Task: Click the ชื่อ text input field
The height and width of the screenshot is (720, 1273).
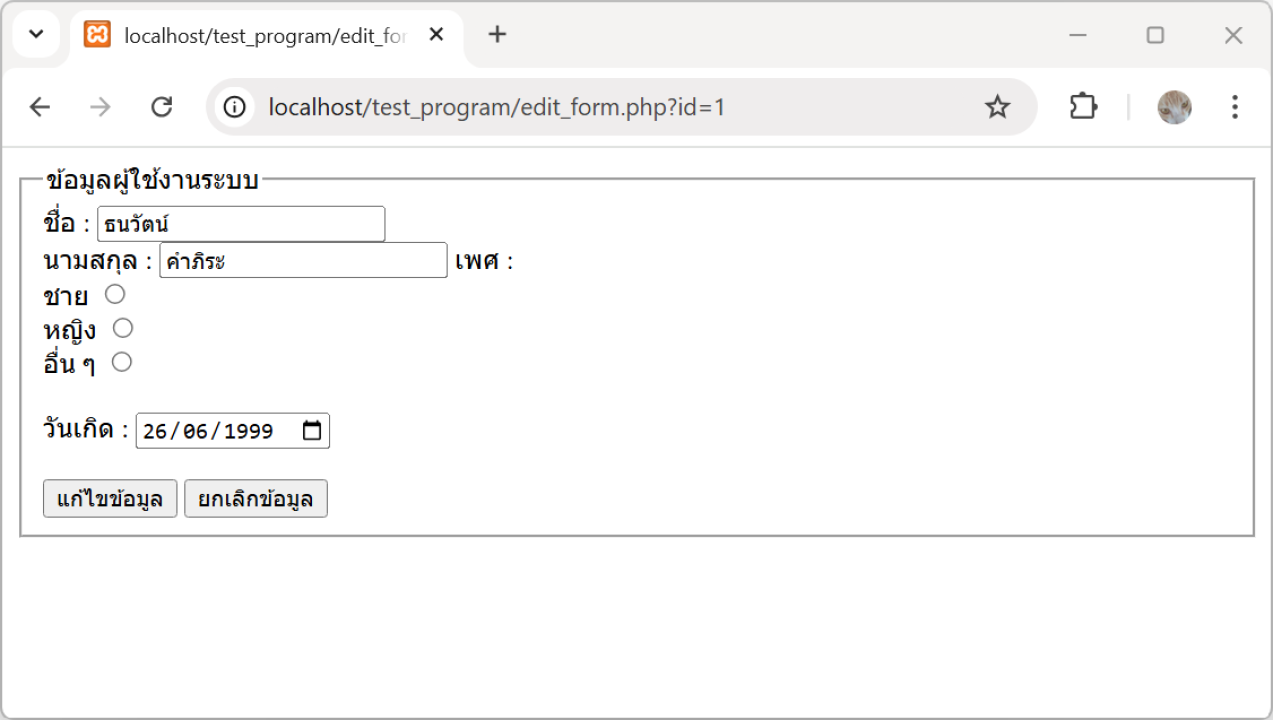Action: [240, 224]
